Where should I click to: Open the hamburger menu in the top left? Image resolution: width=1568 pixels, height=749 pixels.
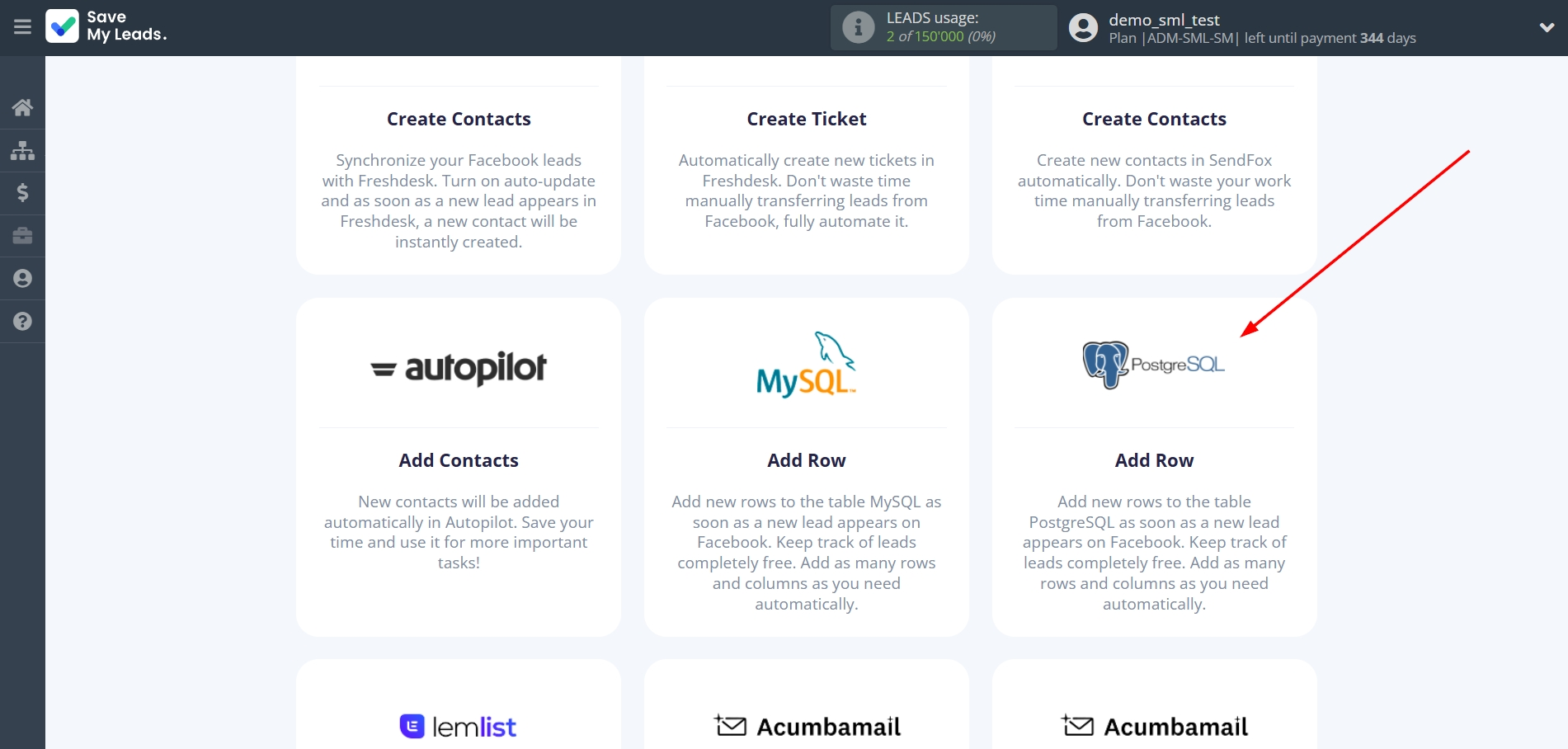coord(22,26)
